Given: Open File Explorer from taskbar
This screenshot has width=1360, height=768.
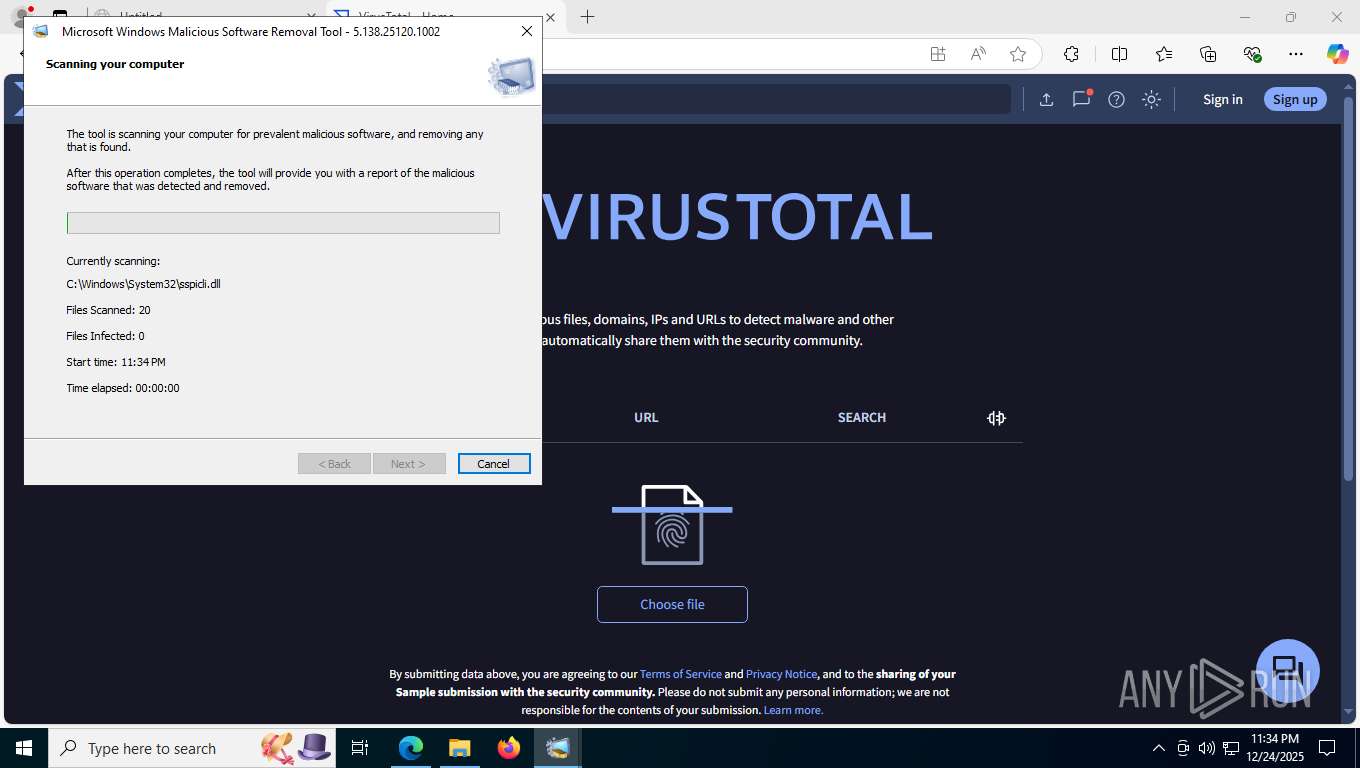Looking at the screenshot, I should [x=459, y=748].
